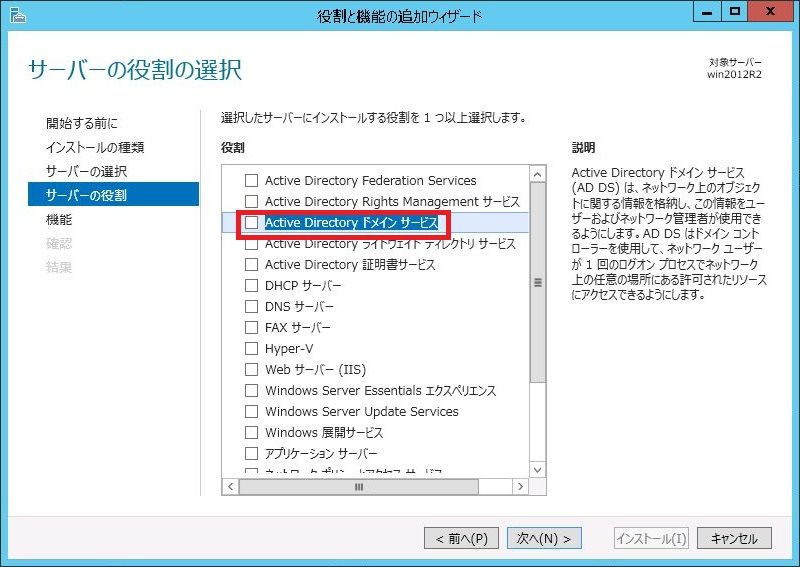Select the Hyper-V row text
This screenshot has height=567, width=800.
pos(289,349)
